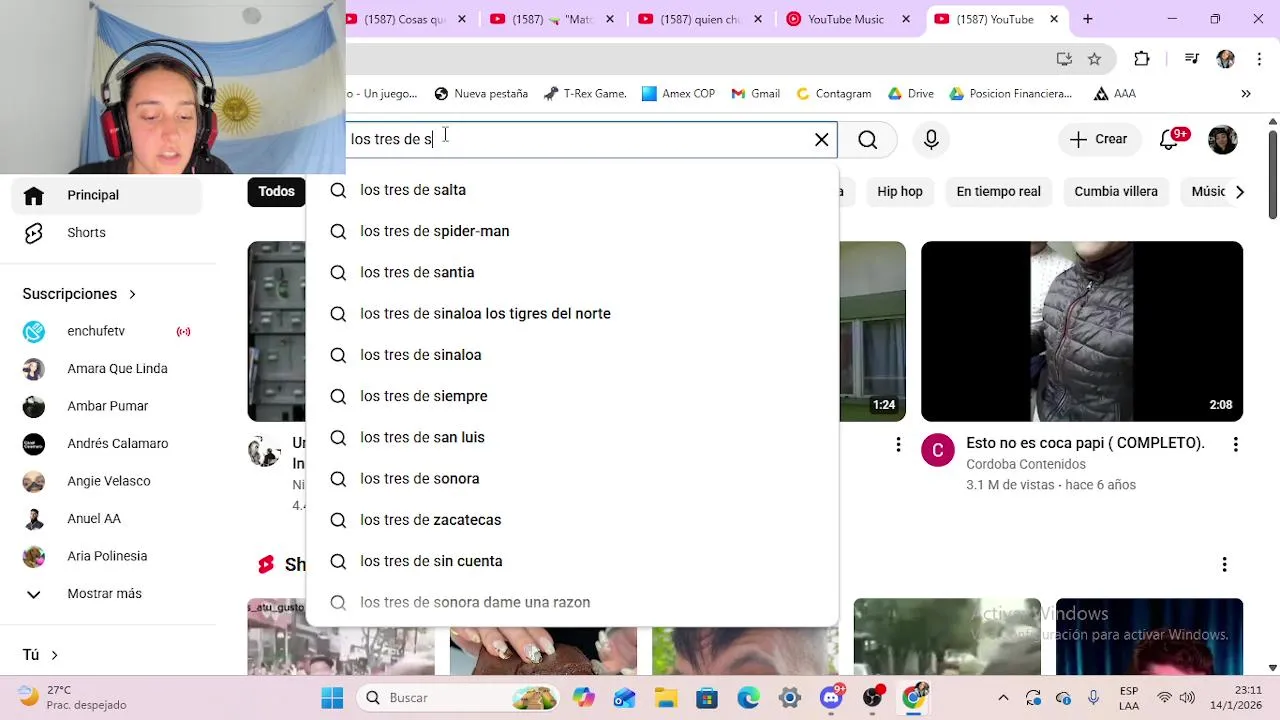This screenshot has height=720, width=1280.
Task: Pick suggestion 'los tres de zacatecas'
Action: point(572,520)
